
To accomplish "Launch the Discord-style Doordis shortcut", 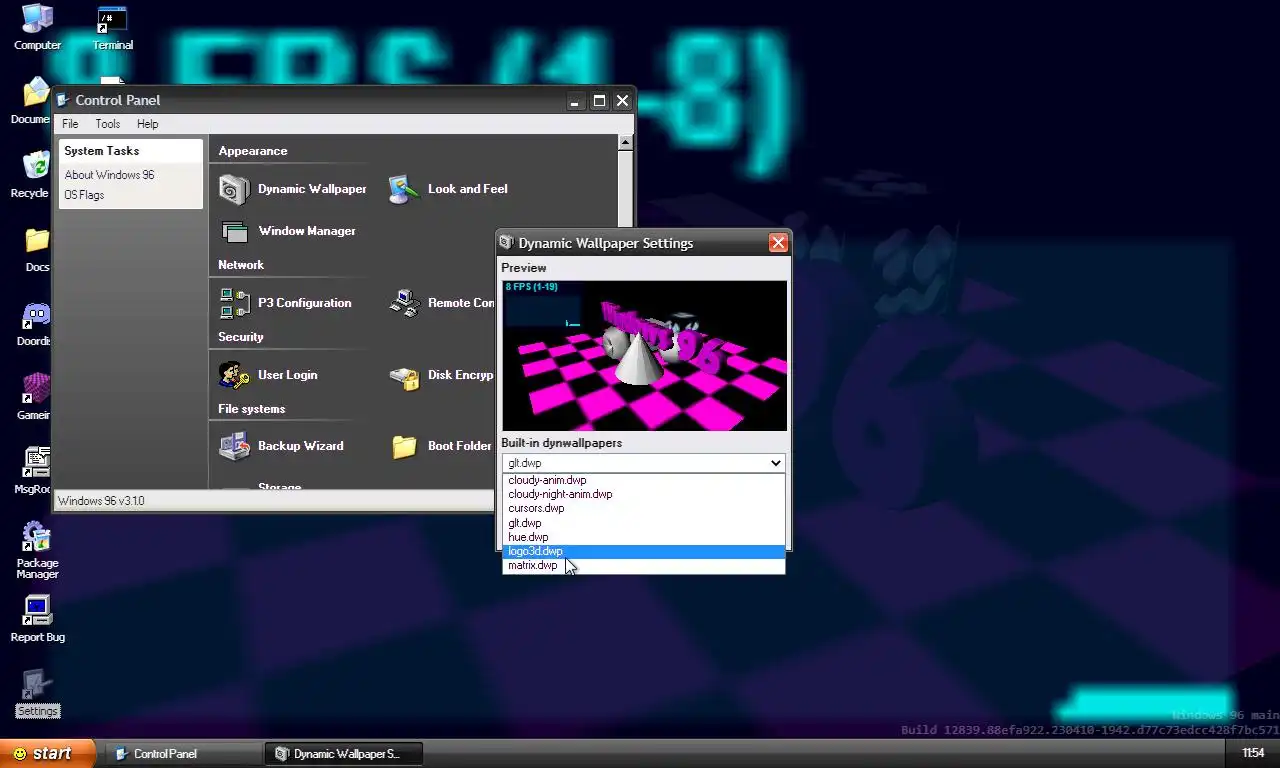I will pyautogui.click(x=34, y=323).
